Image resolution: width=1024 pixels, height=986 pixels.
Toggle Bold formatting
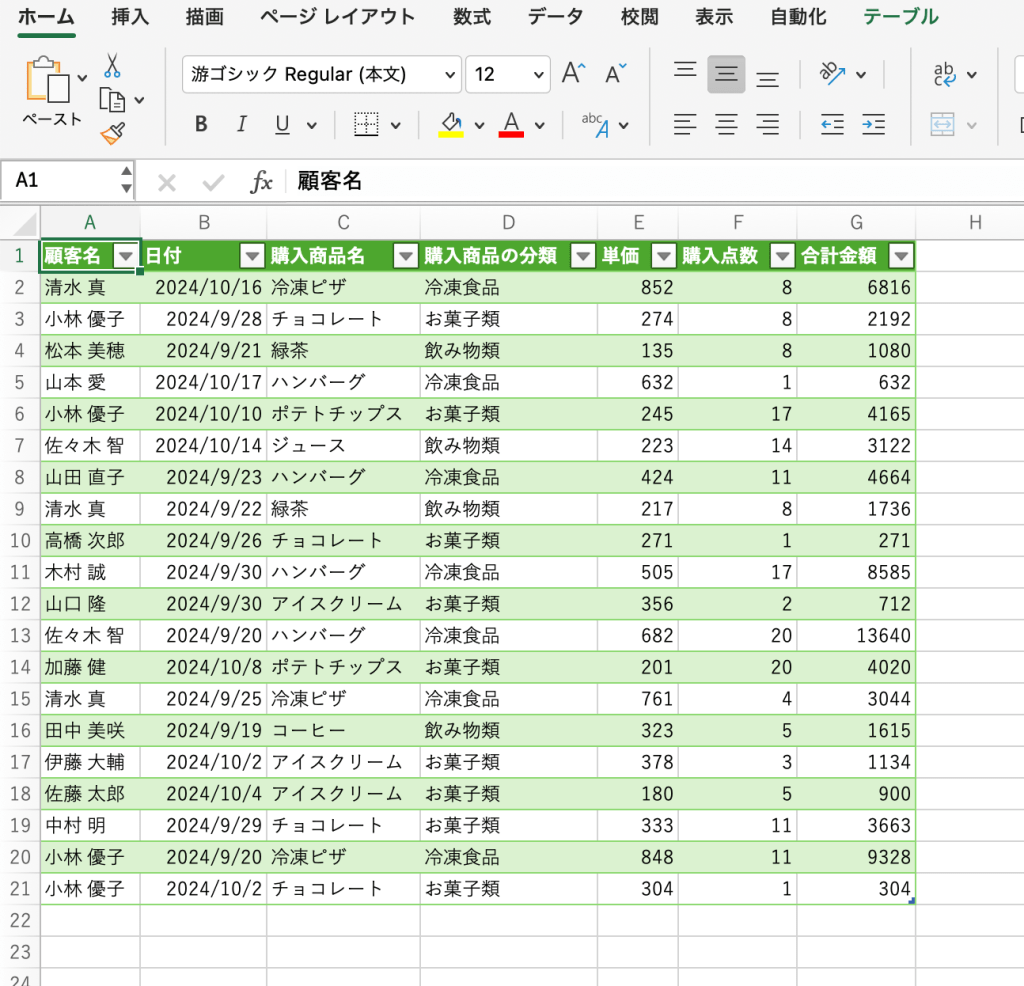201,125
